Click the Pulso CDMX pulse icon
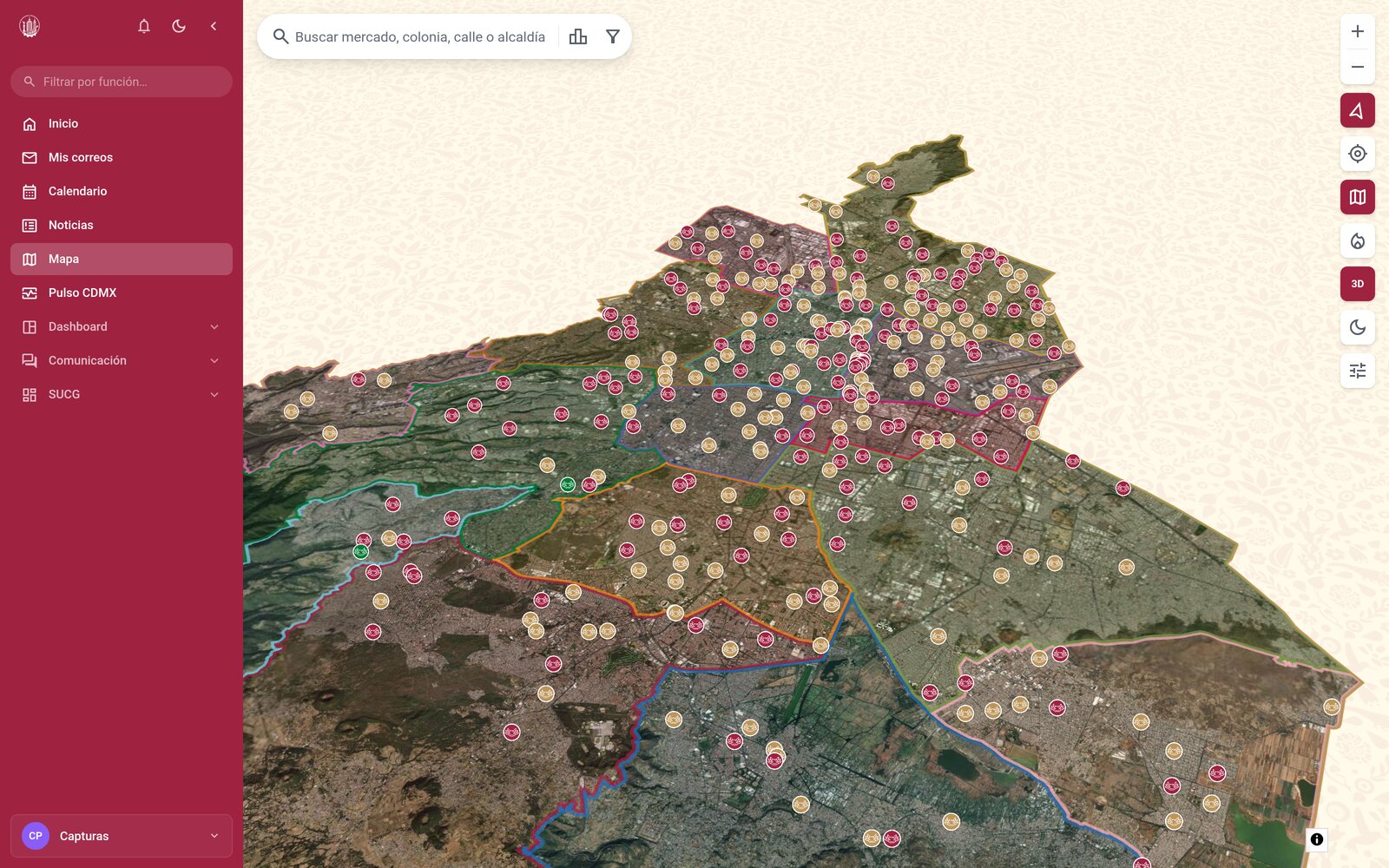Image resolution: width=1389 pixels, height=868 pixels. pyautogui.click(x=30, y=293)
